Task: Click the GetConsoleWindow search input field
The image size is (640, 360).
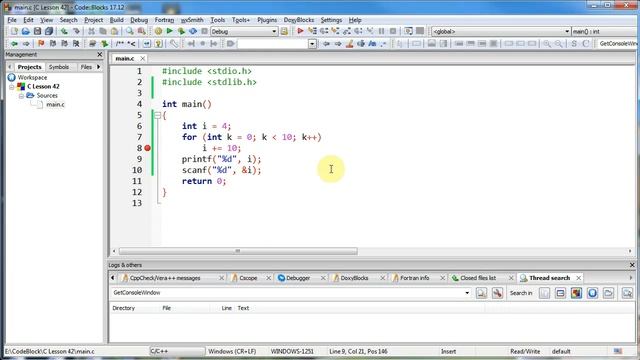Action: coord(287,293)
